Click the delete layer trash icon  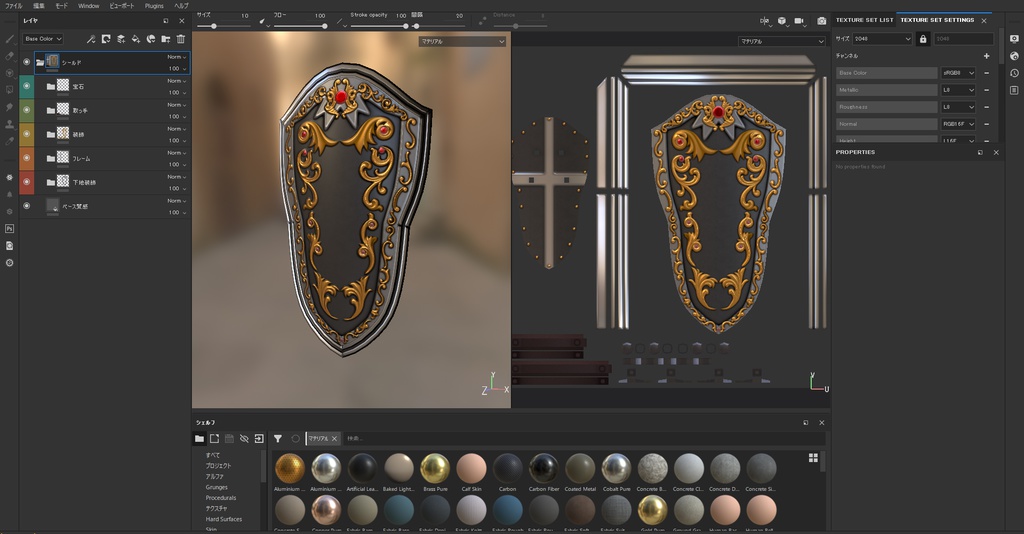point(181,39)
